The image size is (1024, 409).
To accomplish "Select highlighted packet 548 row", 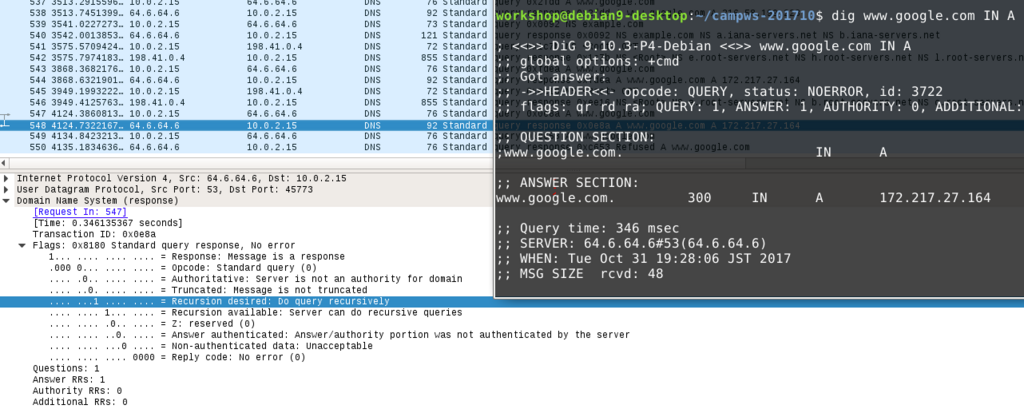I will coord(247,125).
